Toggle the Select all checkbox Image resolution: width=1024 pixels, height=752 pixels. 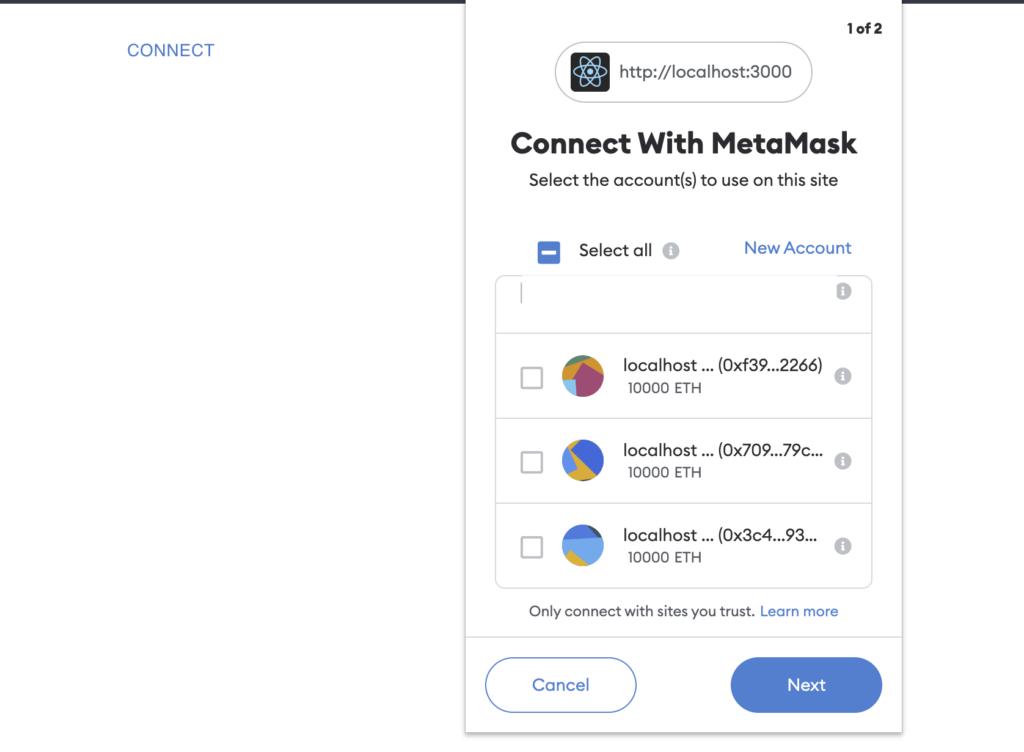click(549, 252)
